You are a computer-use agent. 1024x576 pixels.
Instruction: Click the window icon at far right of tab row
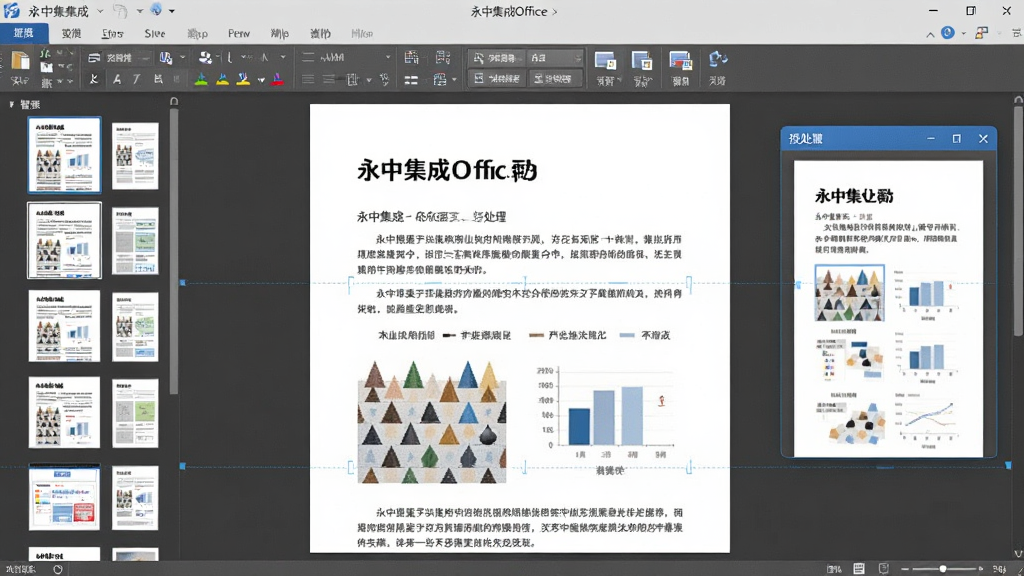pyautogui.click(x=1017, y=33)
